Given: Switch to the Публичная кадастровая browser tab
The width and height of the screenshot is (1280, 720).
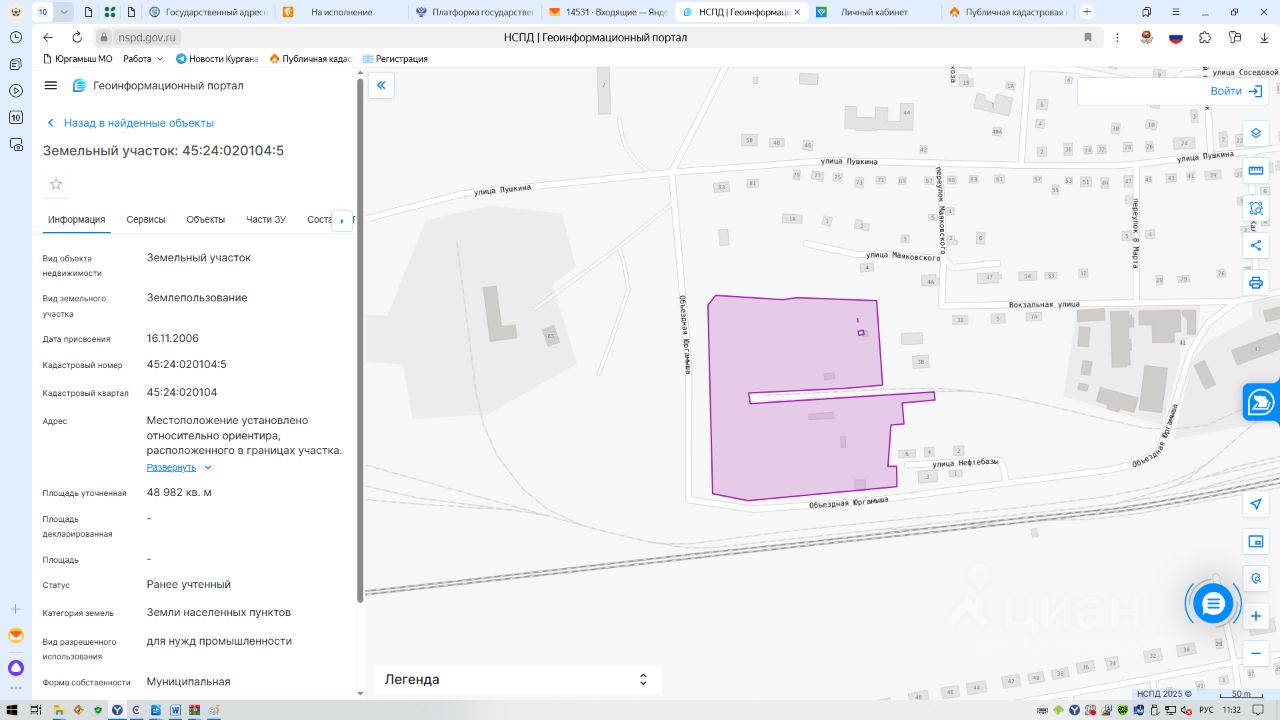Looking at the screenshot, I should [1007, 12].
